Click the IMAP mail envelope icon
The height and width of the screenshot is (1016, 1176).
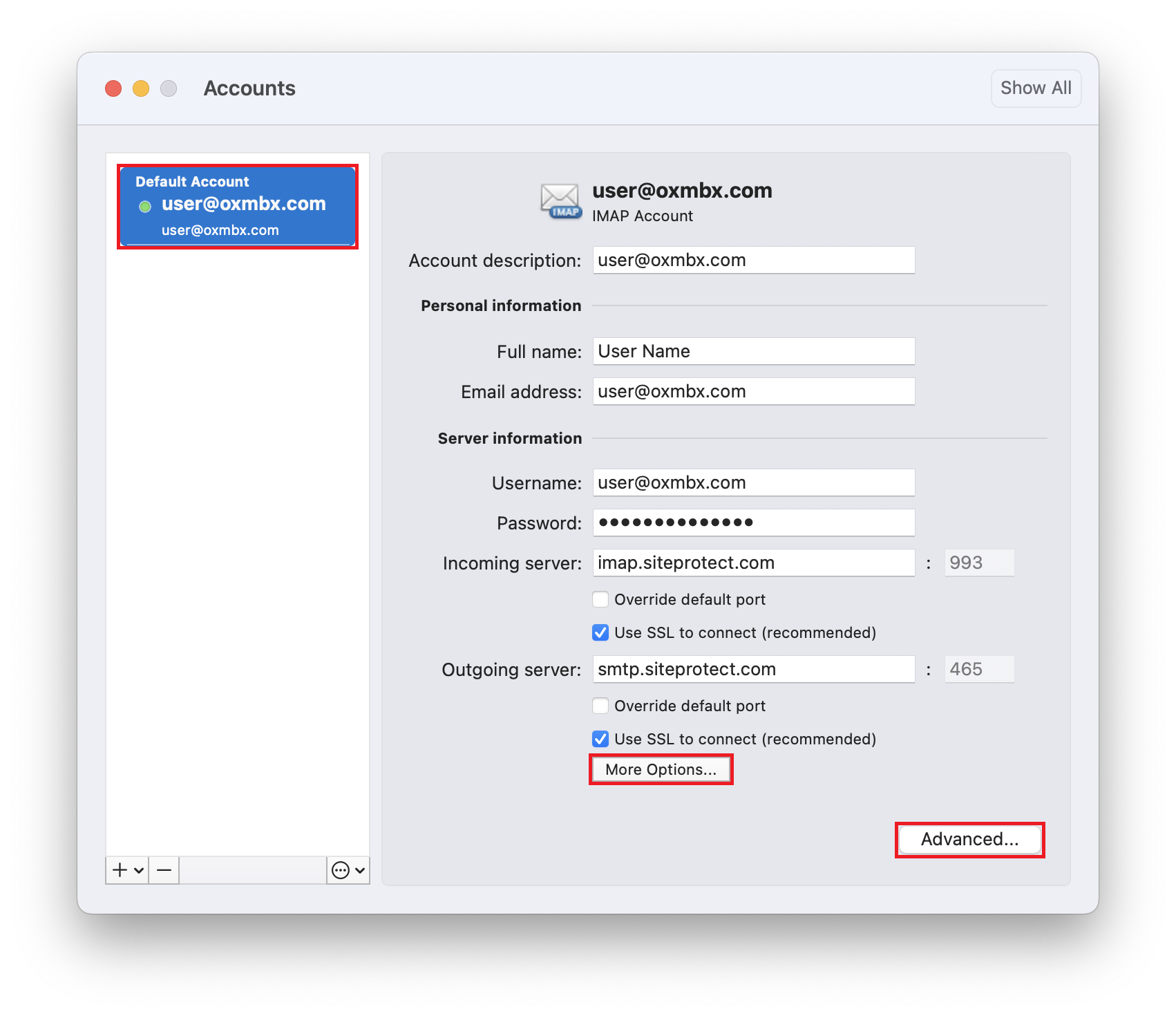point(560,201)
